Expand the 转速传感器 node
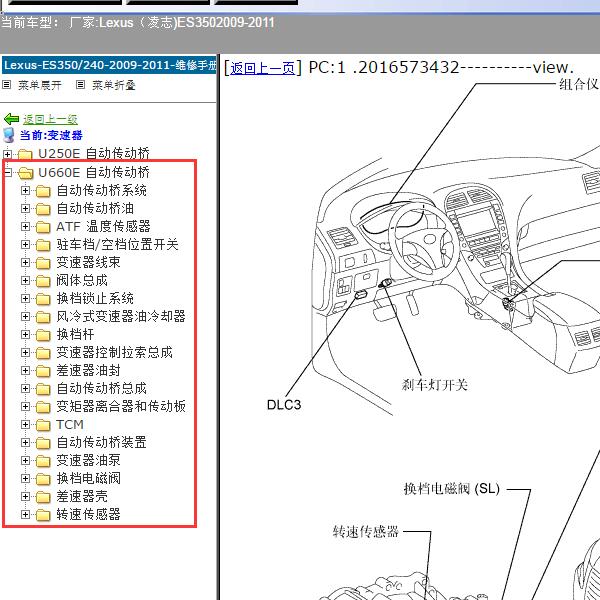 pyautogui.click(x=25, y=514)
